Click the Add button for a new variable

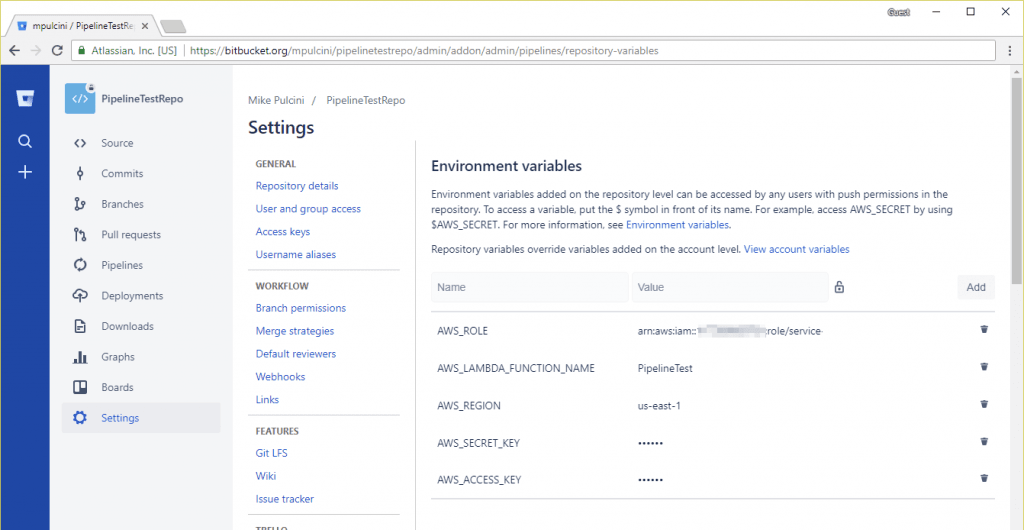tap(976, 287)
